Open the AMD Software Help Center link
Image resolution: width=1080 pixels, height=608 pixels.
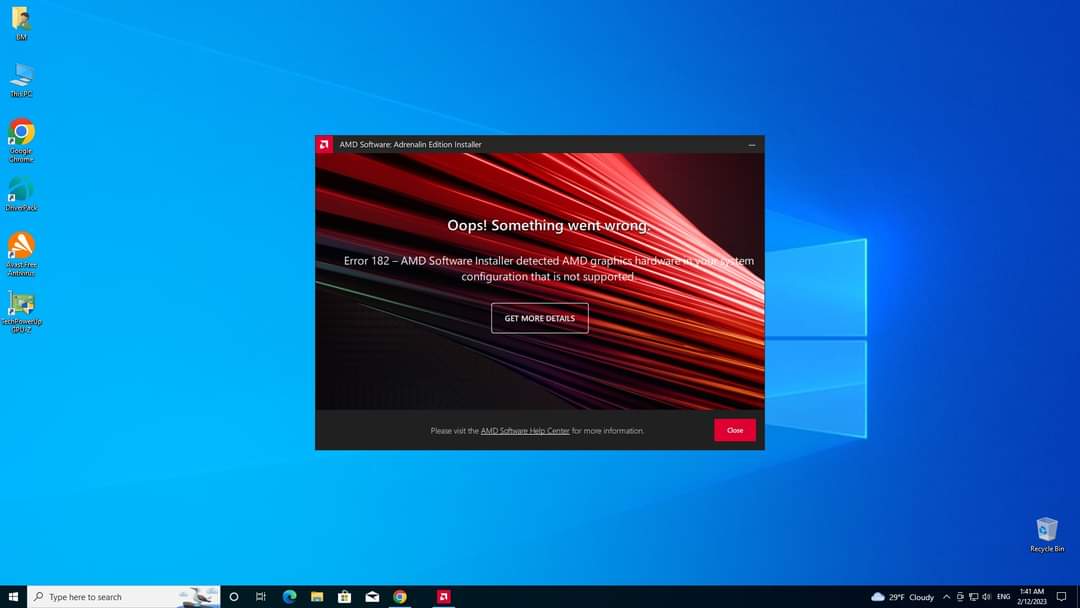525,431
